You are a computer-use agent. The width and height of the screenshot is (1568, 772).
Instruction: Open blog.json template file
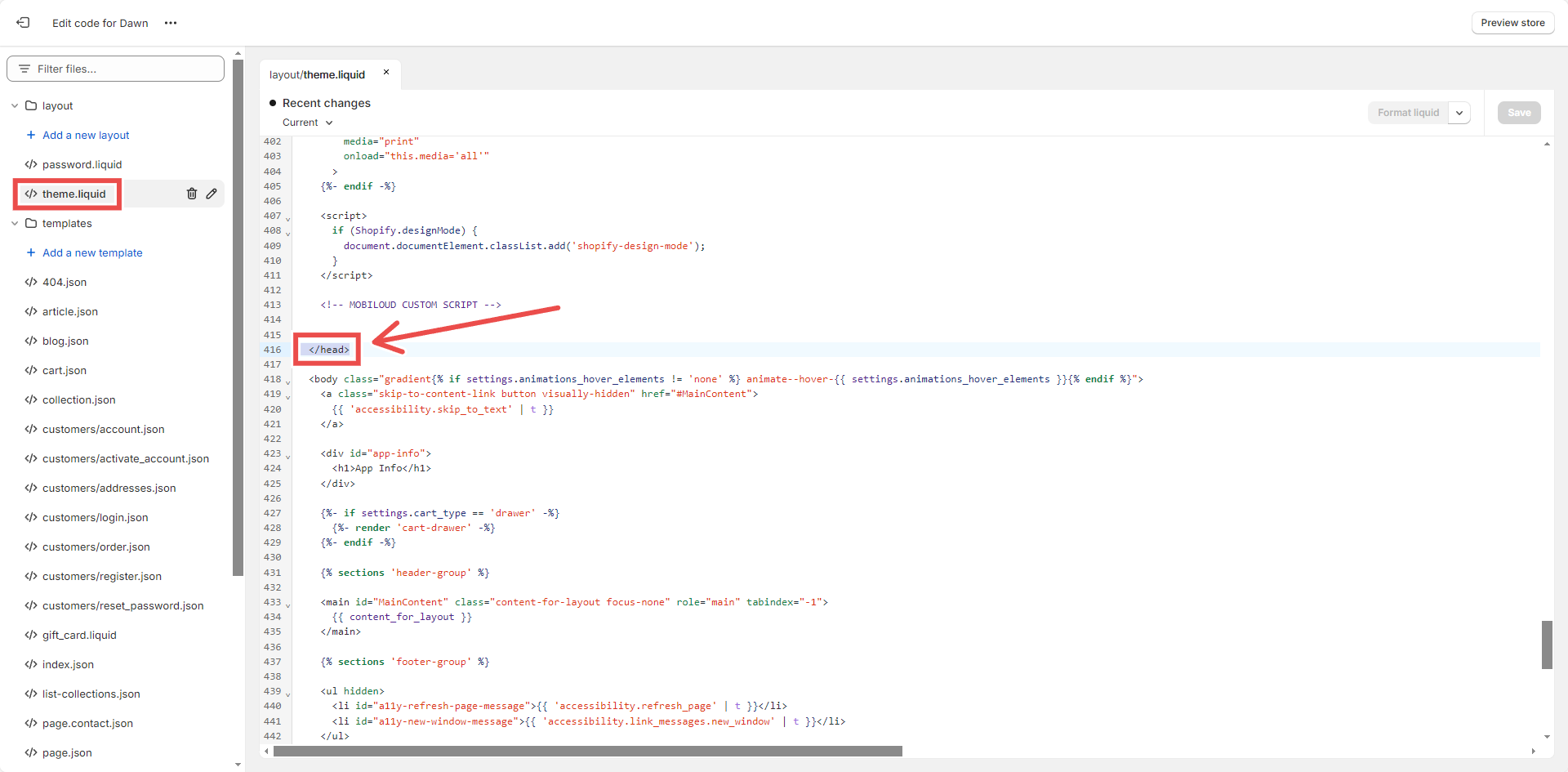65,341
